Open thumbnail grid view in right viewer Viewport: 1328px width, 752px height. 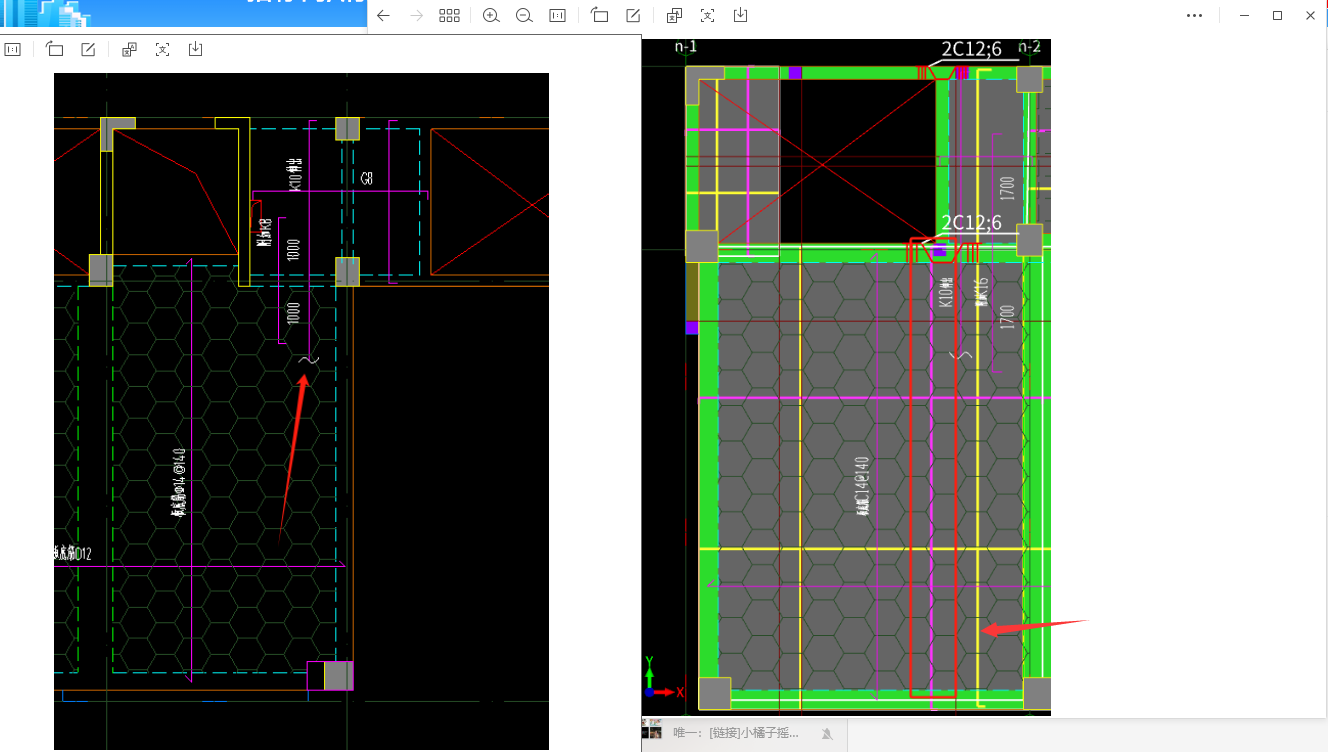pyautogui.click(x=449, y=16)
